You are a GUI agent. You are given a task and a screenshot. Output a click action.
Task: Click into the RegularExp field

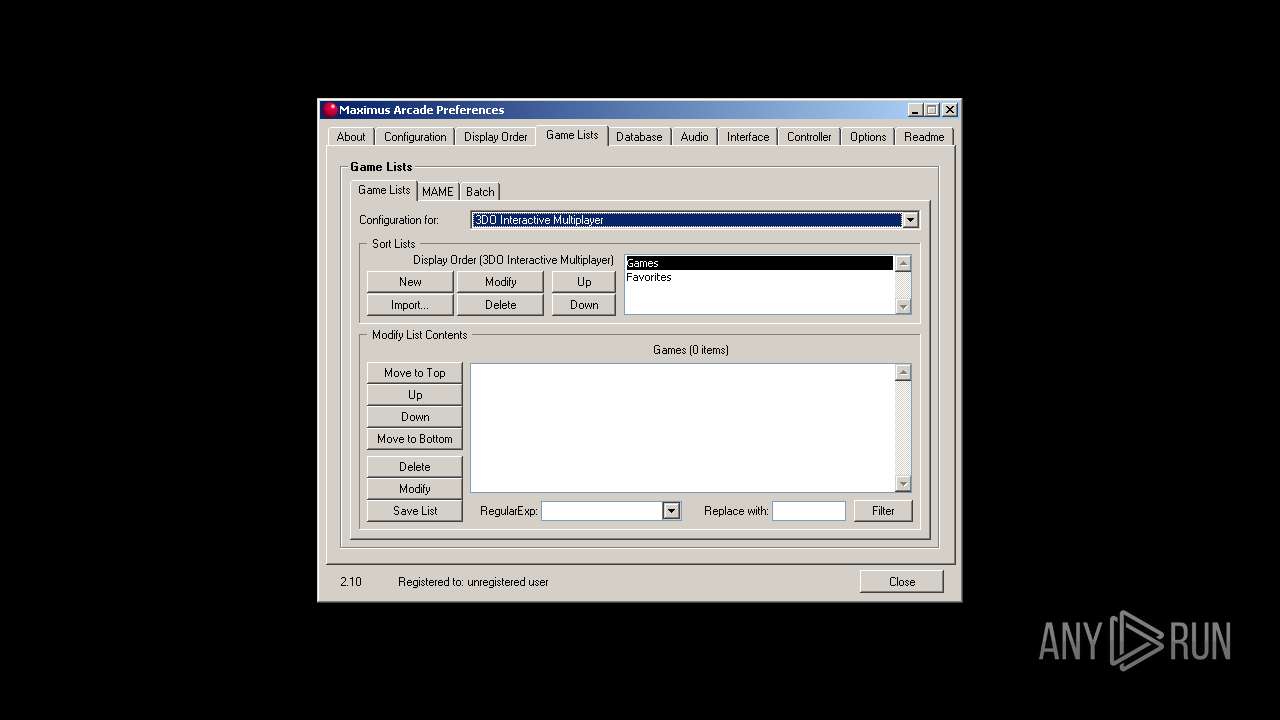[602, 511]
